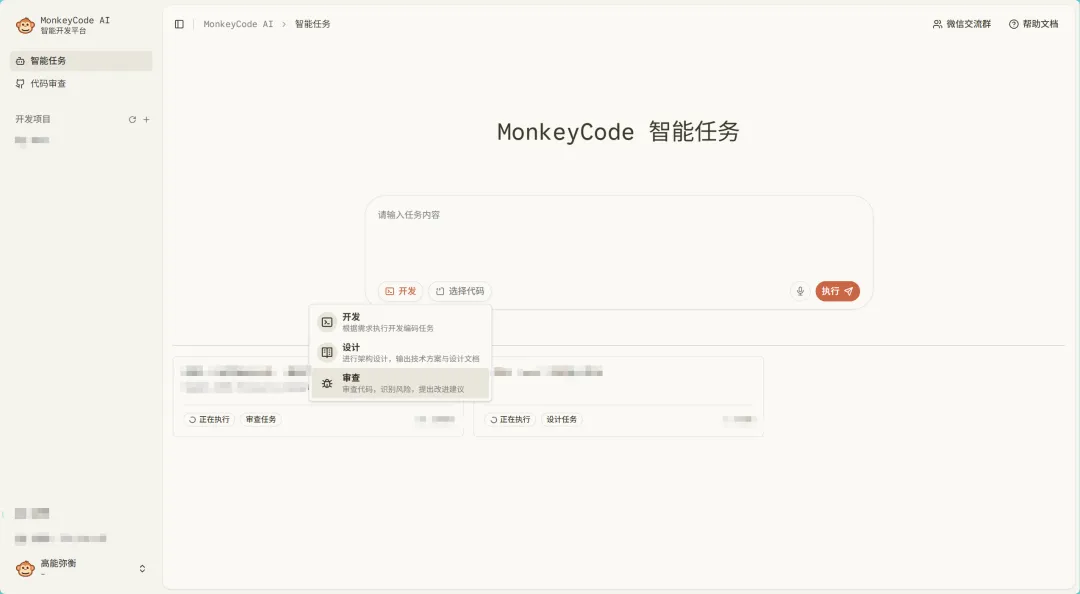The height and width of the screenshot is (594, 1080).
Task: Refresh the 开发项目 list
Action: coord(132,119)
